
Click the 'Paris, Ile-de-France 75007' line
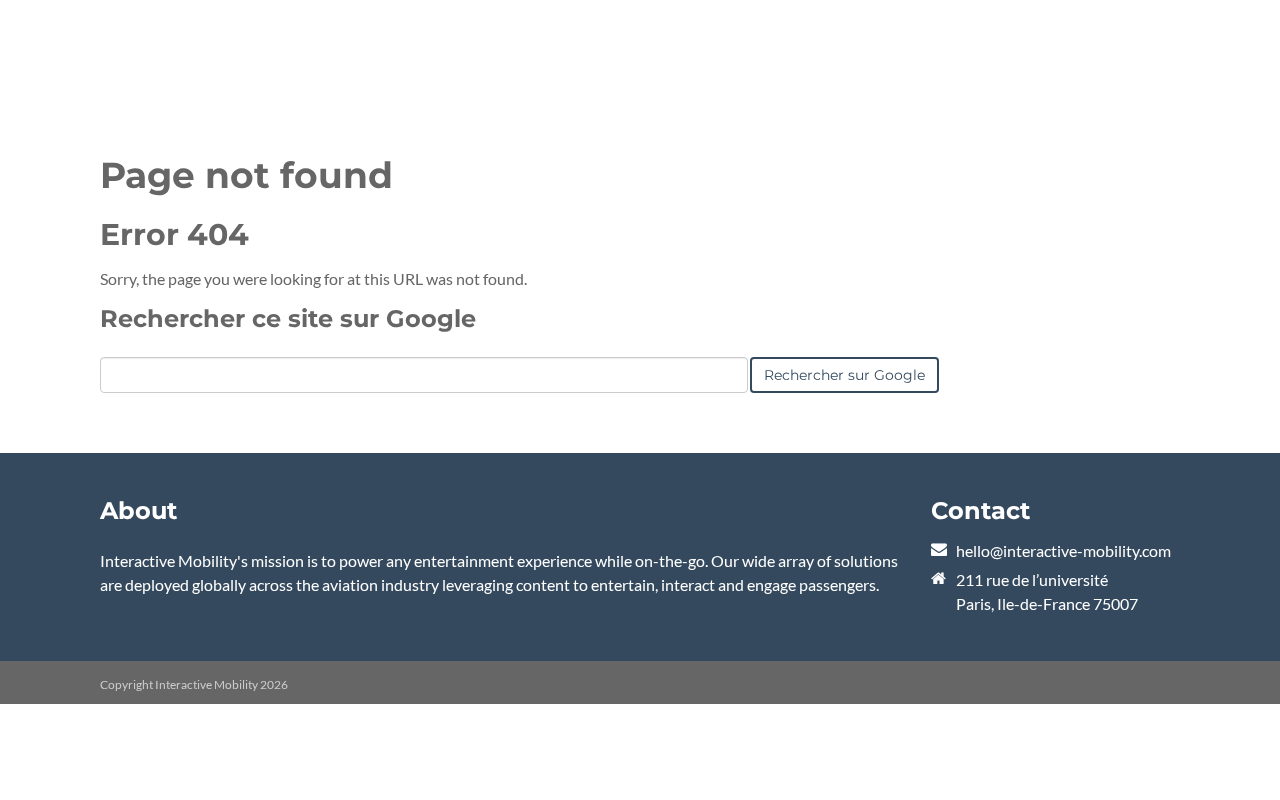click(1046, 604)
